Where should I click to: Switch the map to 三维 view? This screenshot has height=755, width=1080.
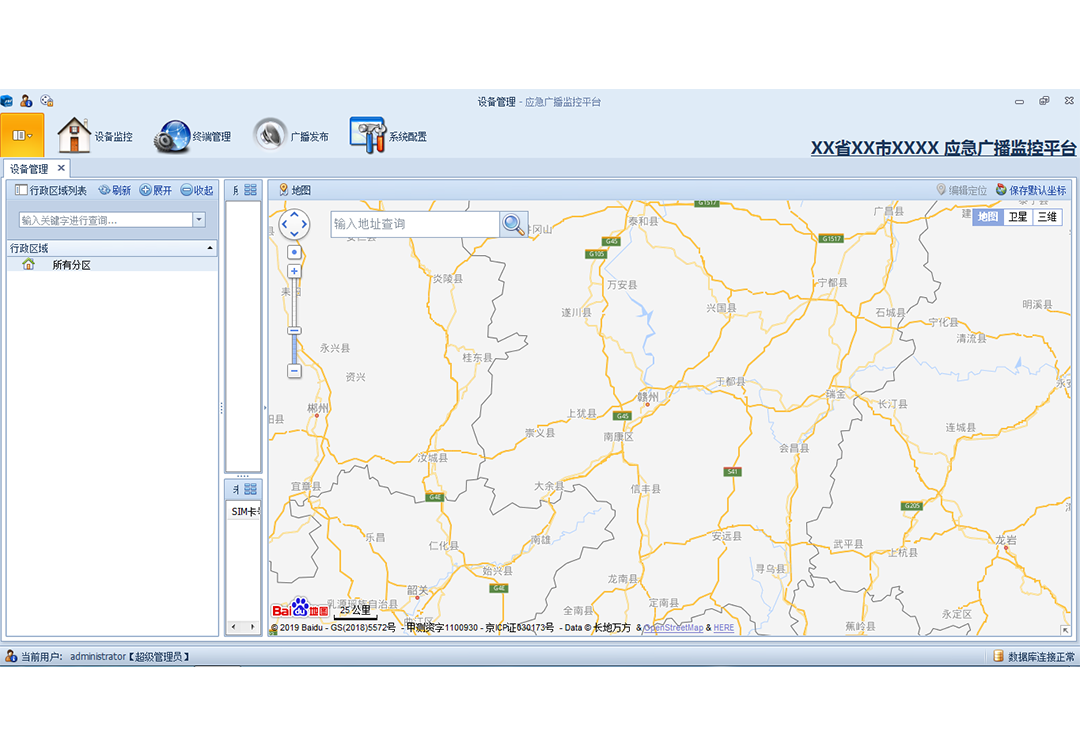1047,217
